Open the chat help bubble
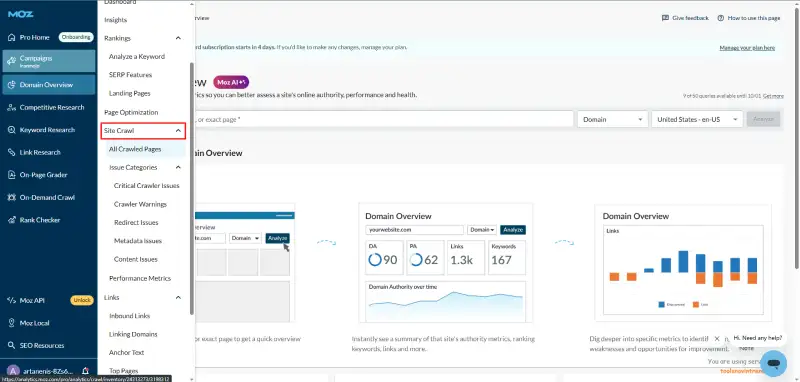The width and height of the screenshot is (800, 382). point(773,364)
